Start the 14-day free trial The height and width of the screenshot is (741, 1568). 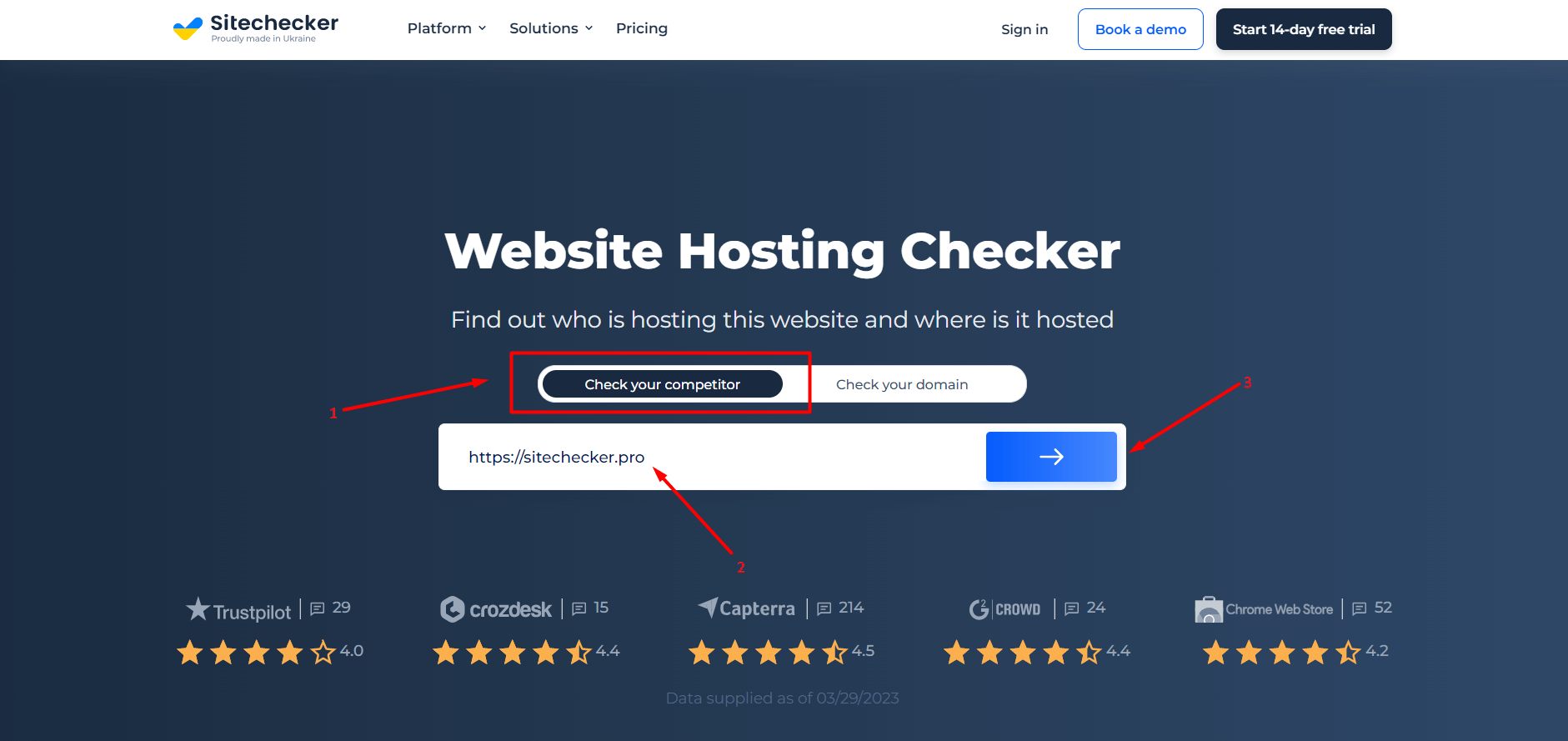1304,29
